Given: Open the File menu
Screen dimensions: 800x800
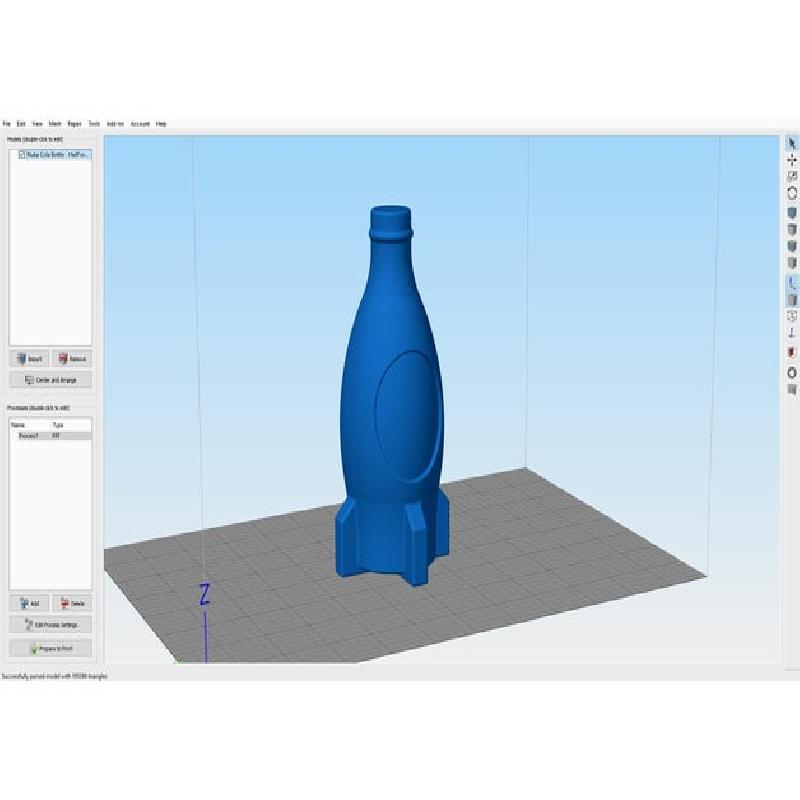Looking at the screenshot, I should pos(7,124).
